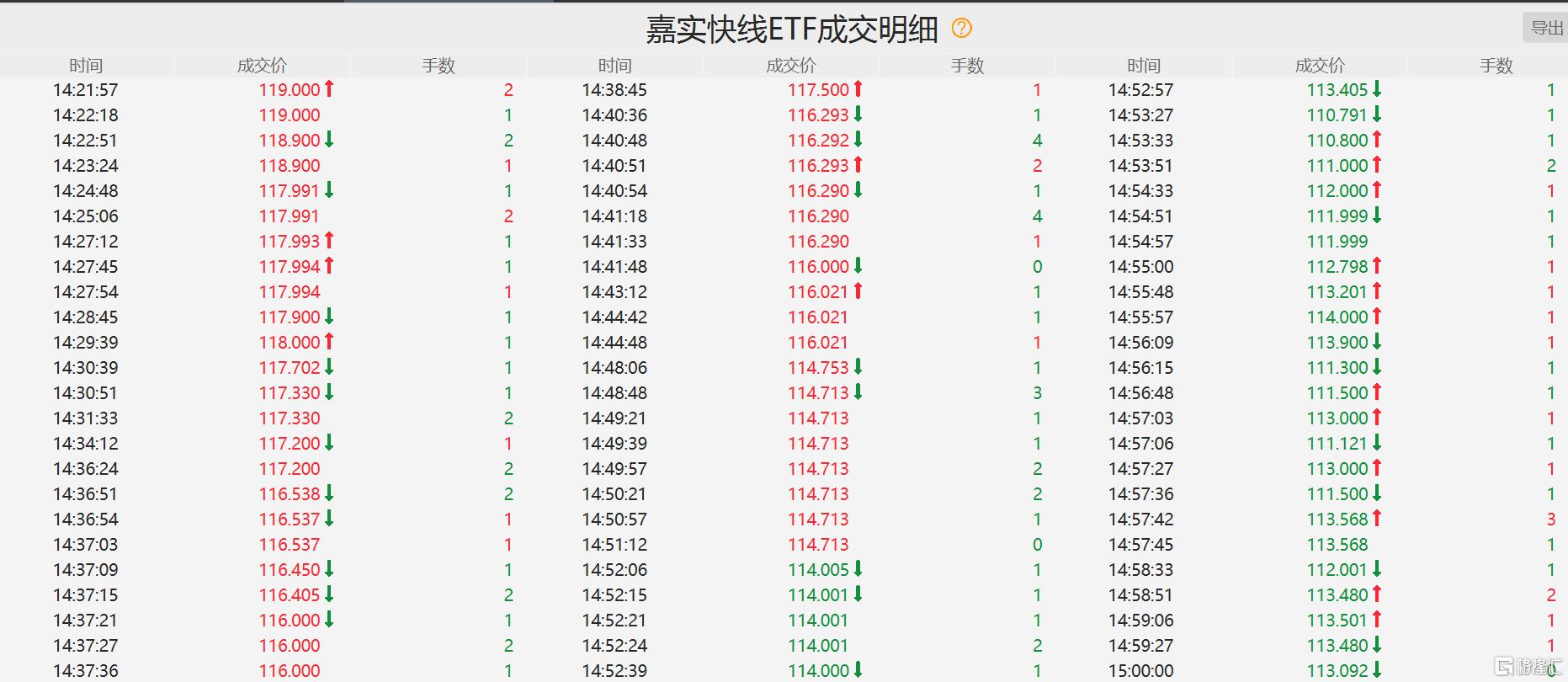Click the price 114.000 at 14:52:39

[x=818, y=671]
